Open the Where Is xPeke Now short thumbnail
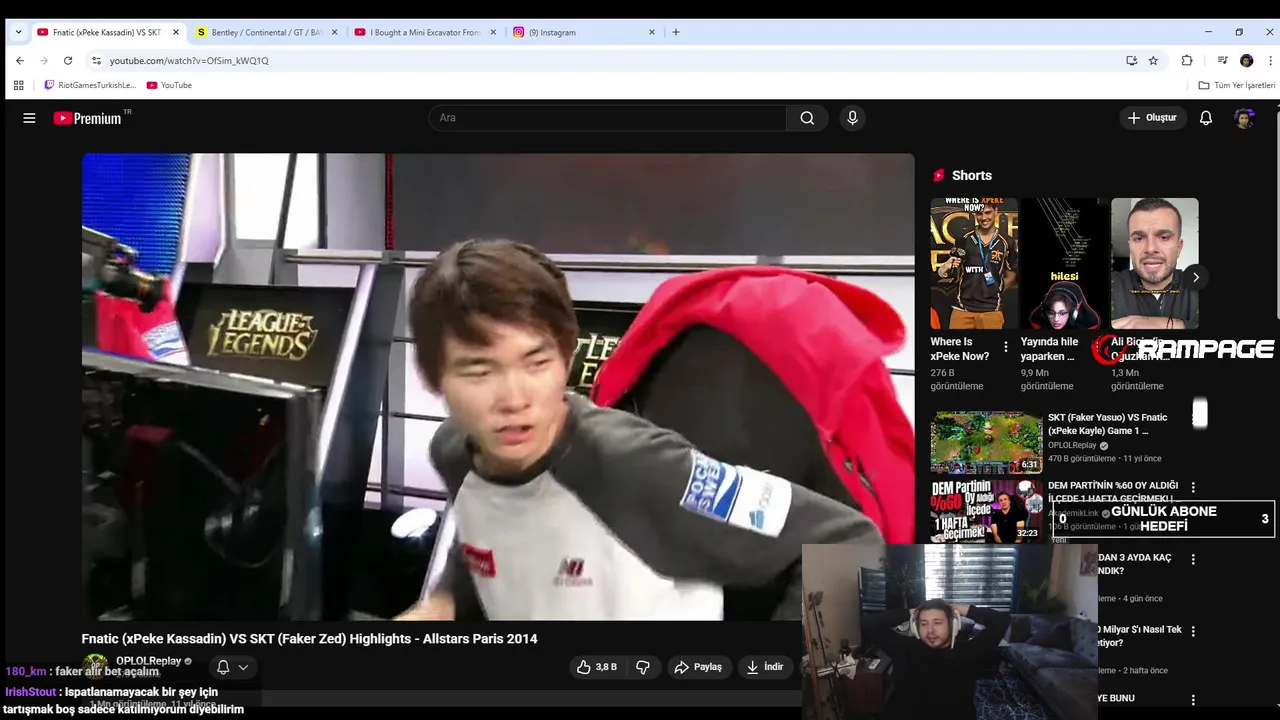 click(x=974, y=264)
